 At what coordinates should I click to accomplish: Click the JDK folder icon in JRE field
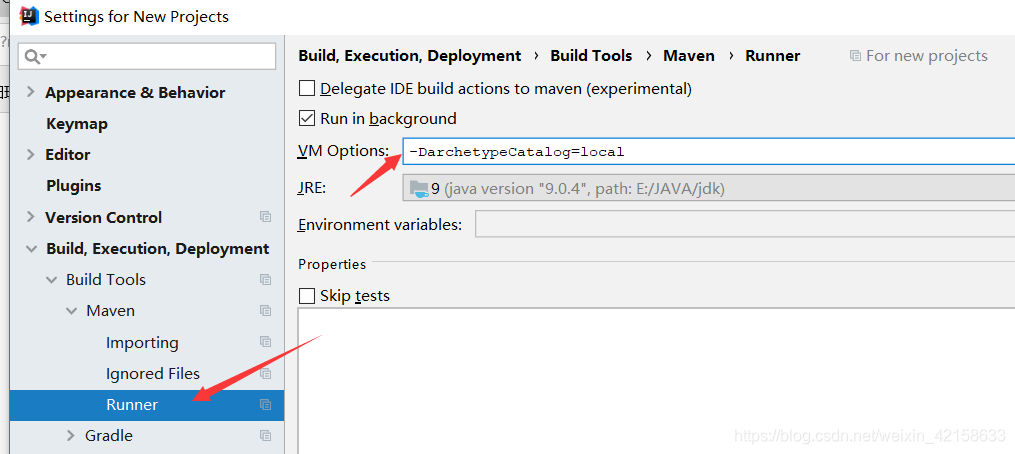[x=419, y=188]
